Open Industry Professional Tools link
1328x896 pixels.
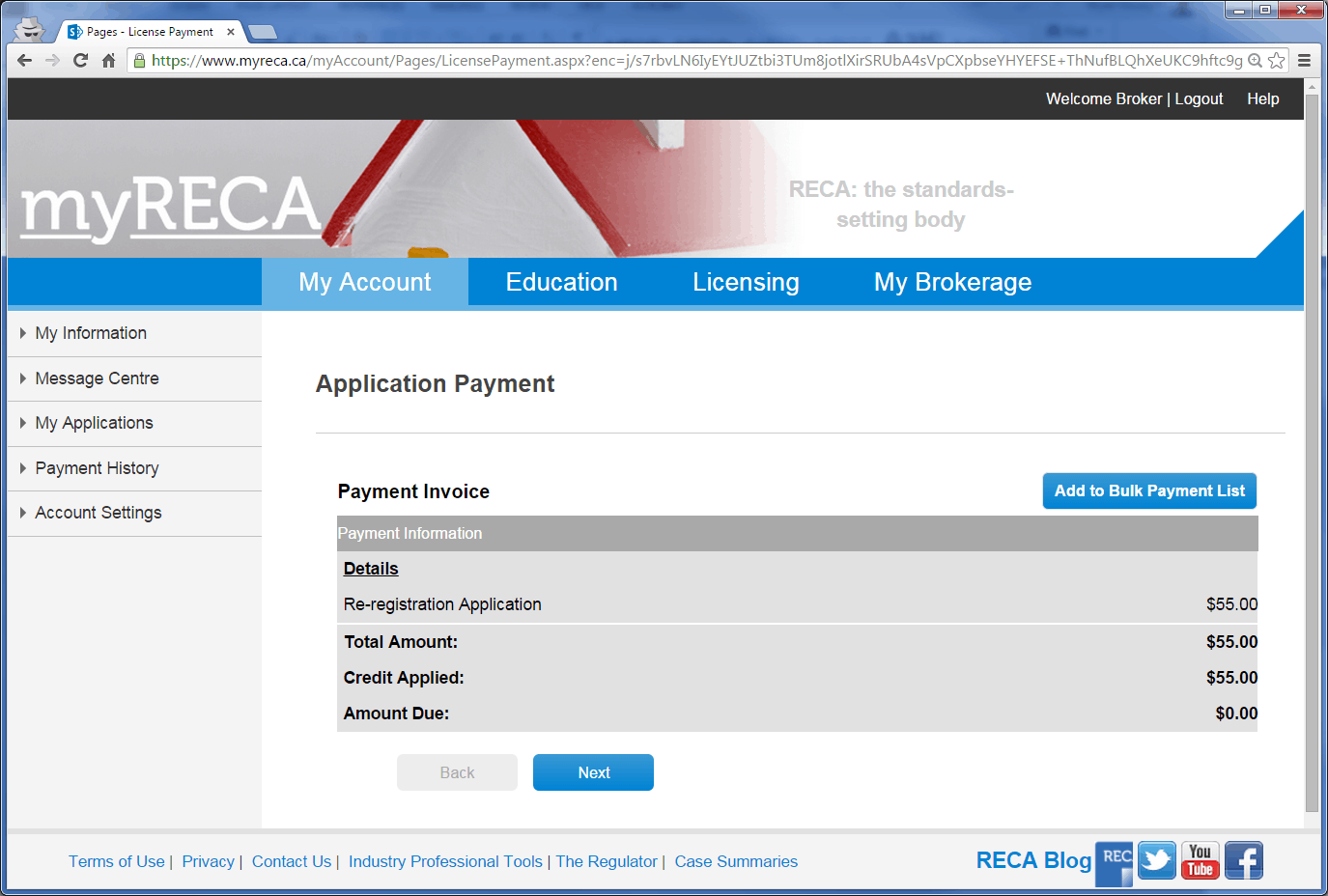coord(445,861)
